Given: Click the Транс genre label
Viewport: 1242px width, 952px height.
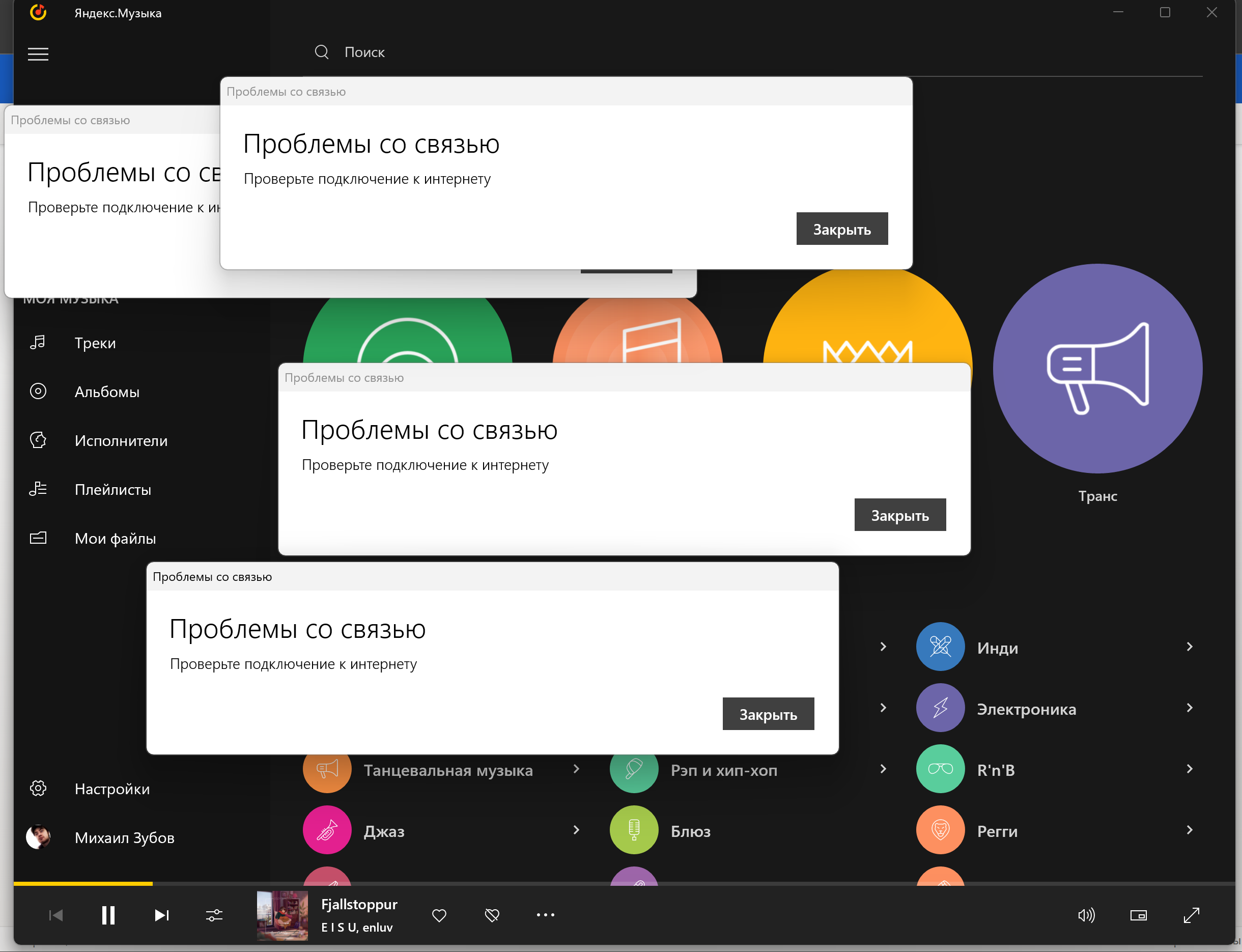Looking at the screenshot, I should [x=1097, y=496].
